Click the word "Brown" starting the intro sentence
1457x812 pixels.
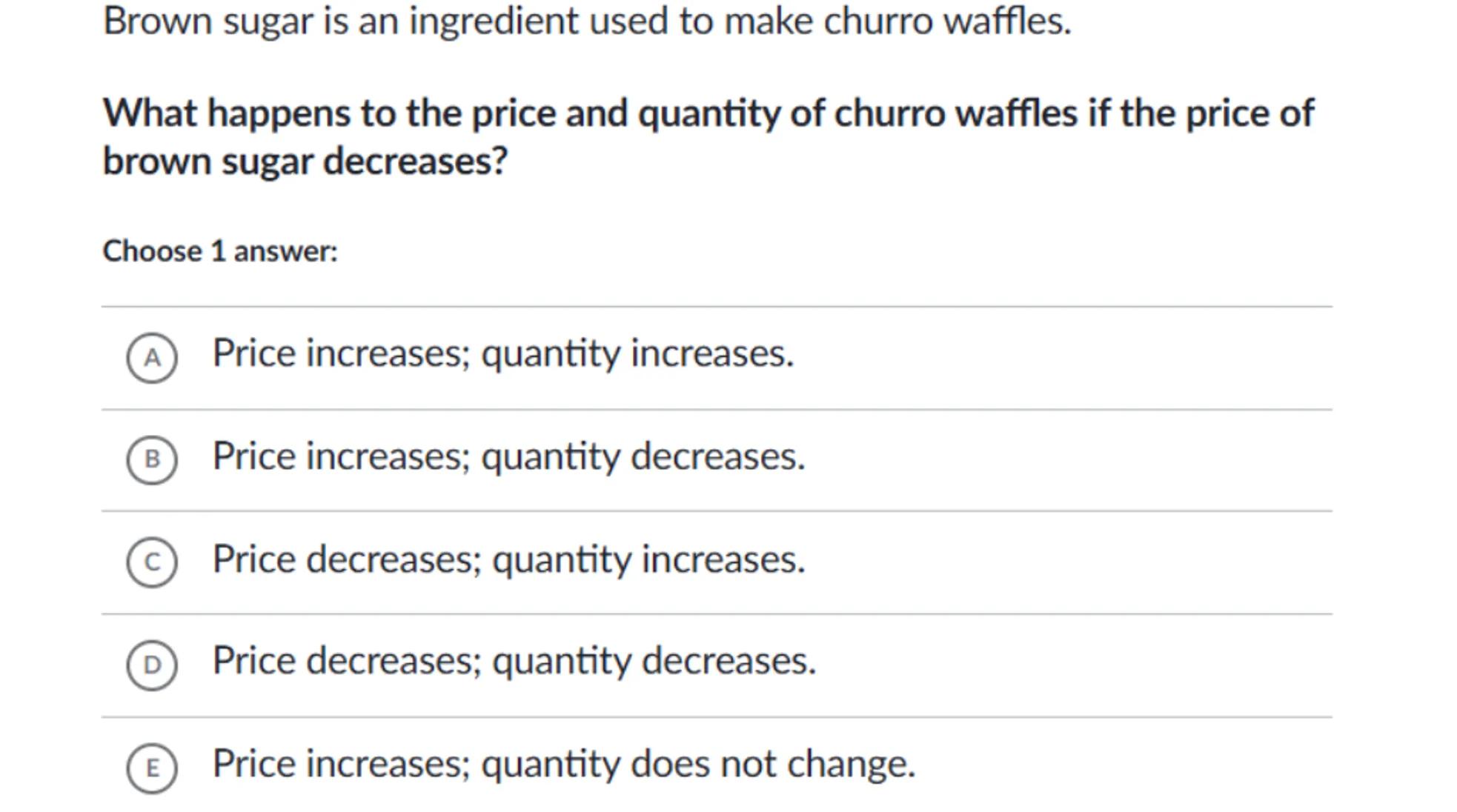tap(158, 21)
